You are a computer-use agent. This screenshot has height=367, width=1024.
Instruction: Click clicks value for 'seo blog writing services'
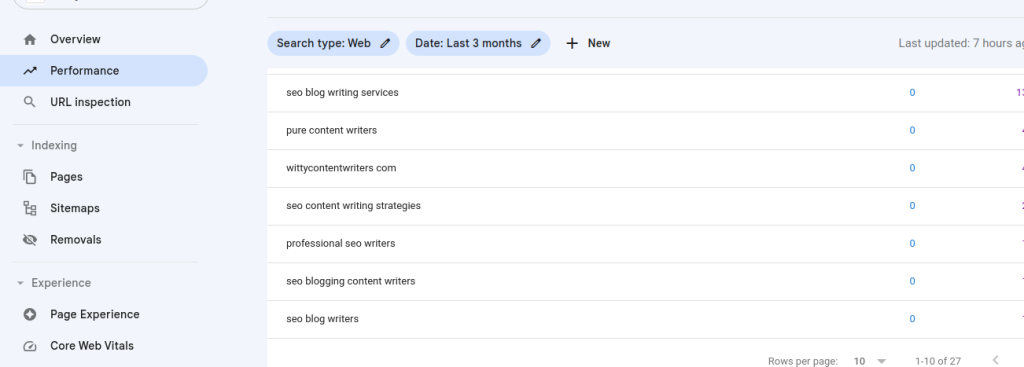pos(912,93)
